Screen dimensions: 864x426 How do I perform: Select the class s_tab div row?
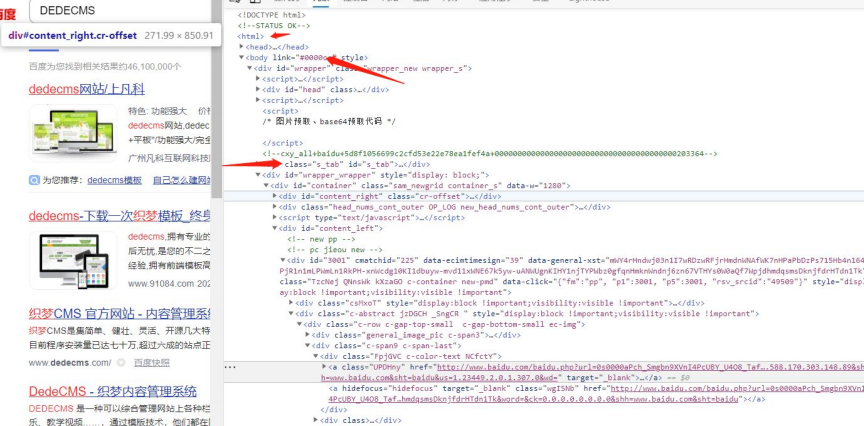click(x=357, y=164)
